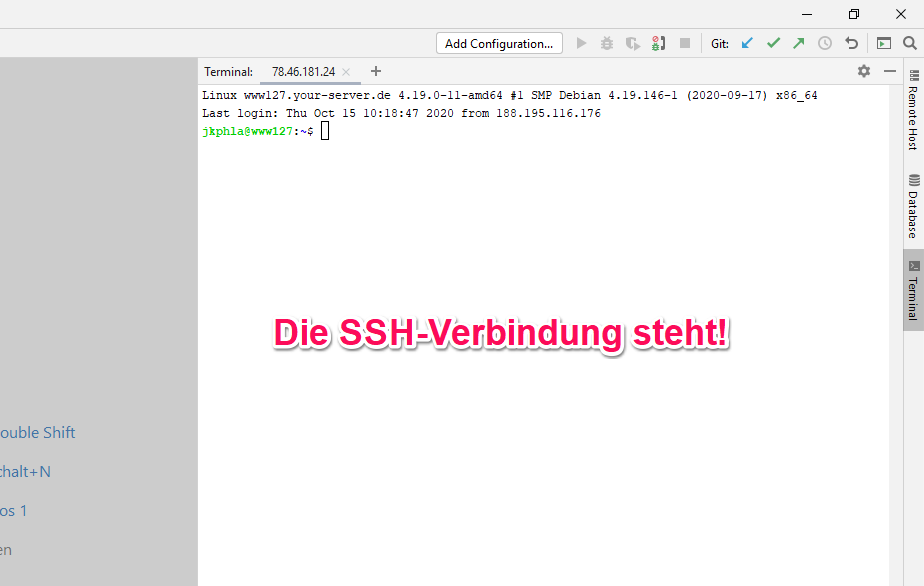Click the terminal prompt to place the cursor

pyautogui.click(x=323, y=131)
